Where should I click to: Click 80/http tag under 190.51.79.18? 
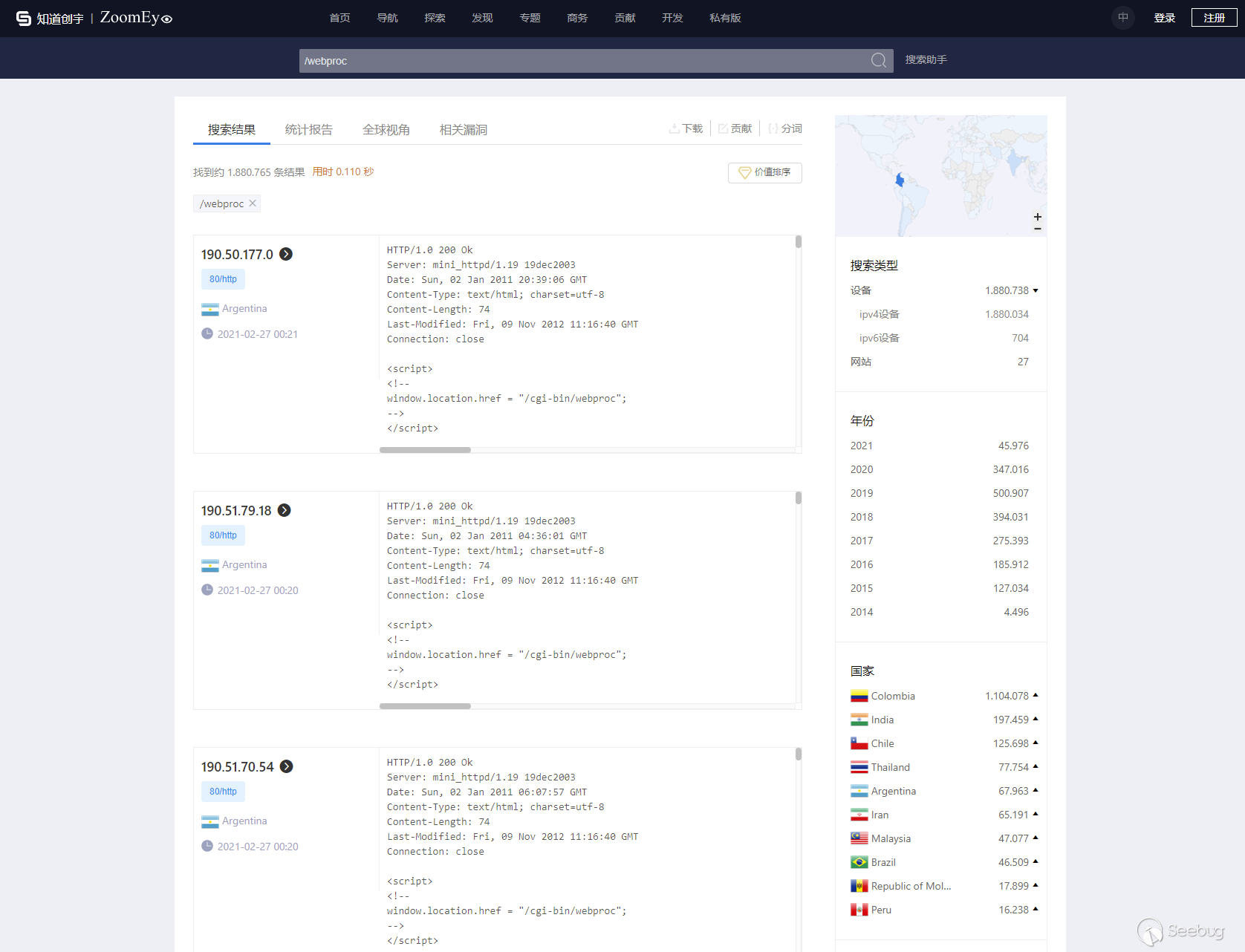223,535
